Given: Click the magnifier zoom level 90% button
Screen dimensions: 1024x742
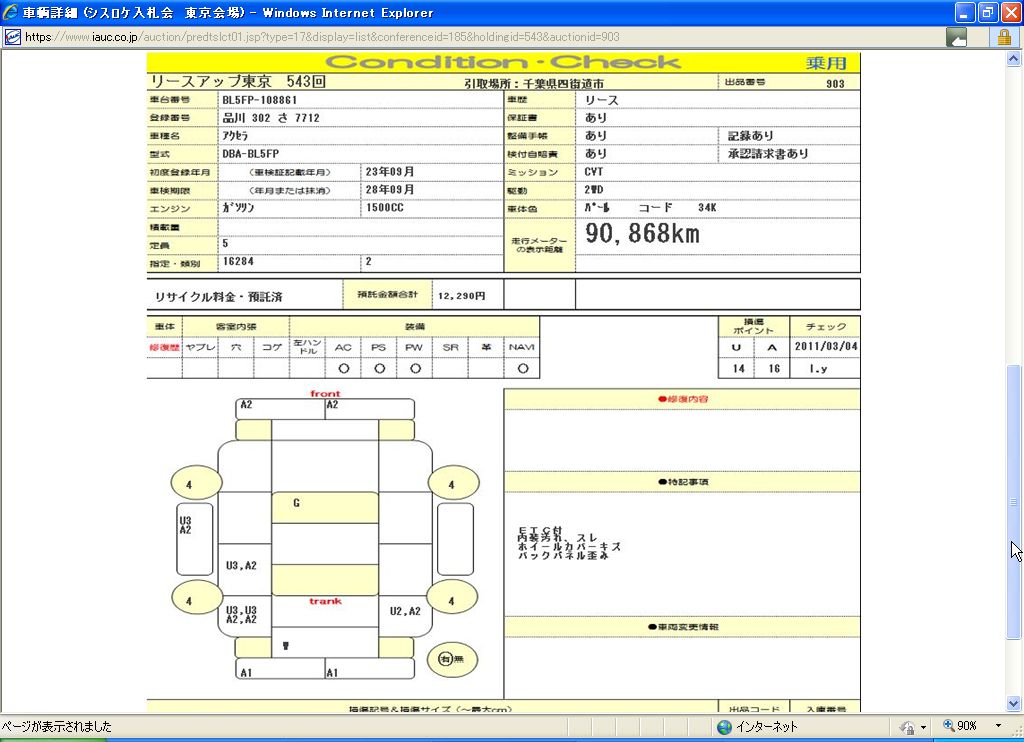Looking at the screenshot, I should coord(958,726).
